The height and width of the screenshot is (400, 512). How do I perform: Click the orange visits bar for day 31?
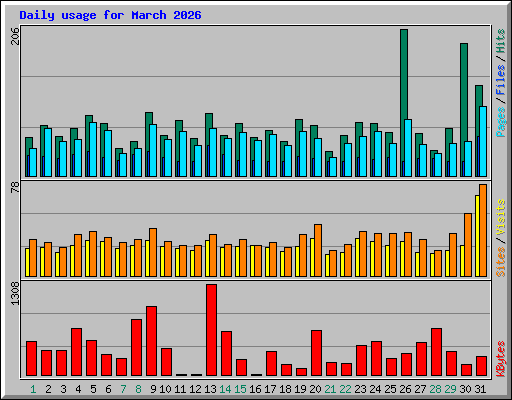point(483,230)
